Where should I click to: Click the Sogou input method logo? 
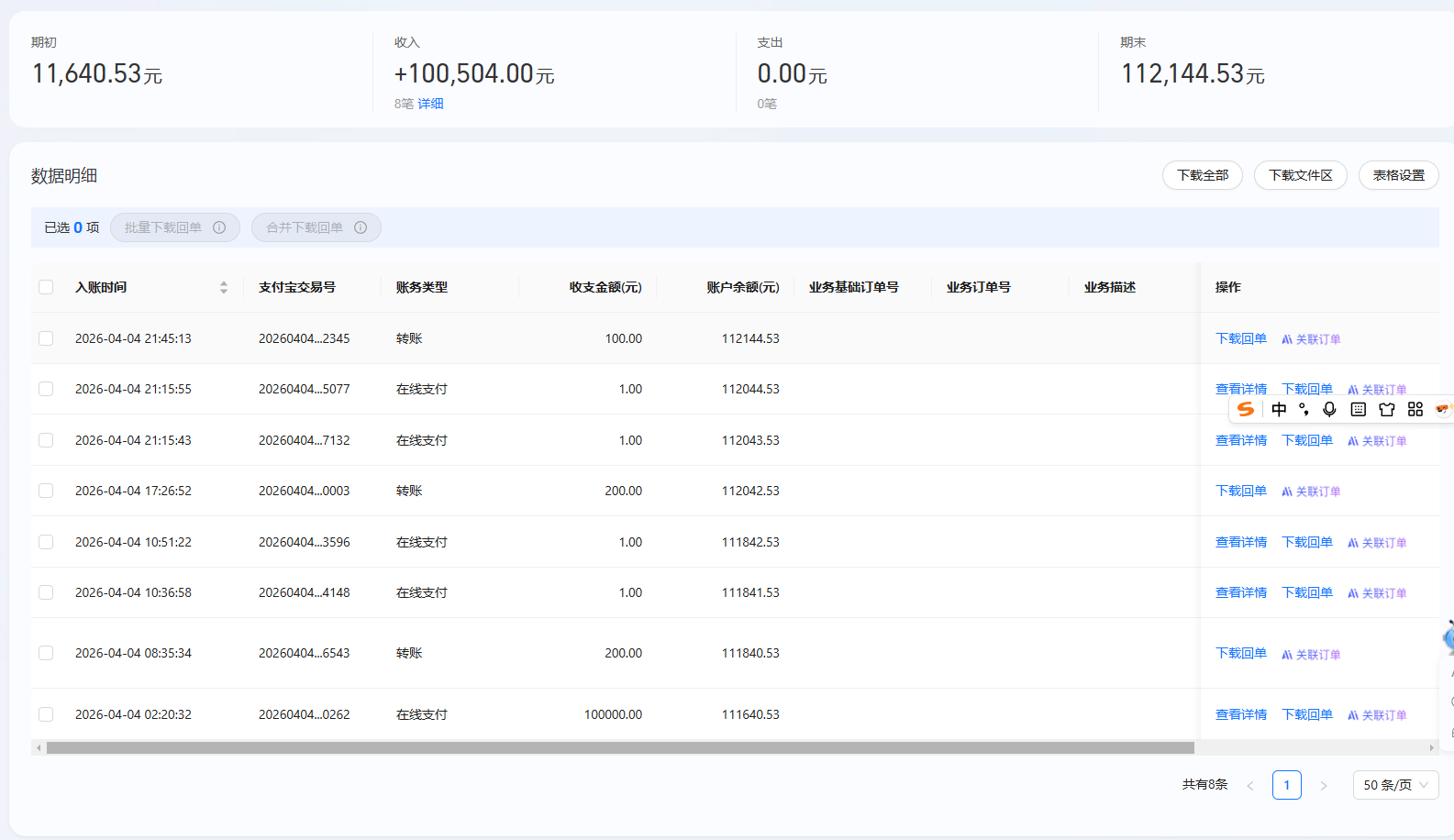coord(1245,409)
